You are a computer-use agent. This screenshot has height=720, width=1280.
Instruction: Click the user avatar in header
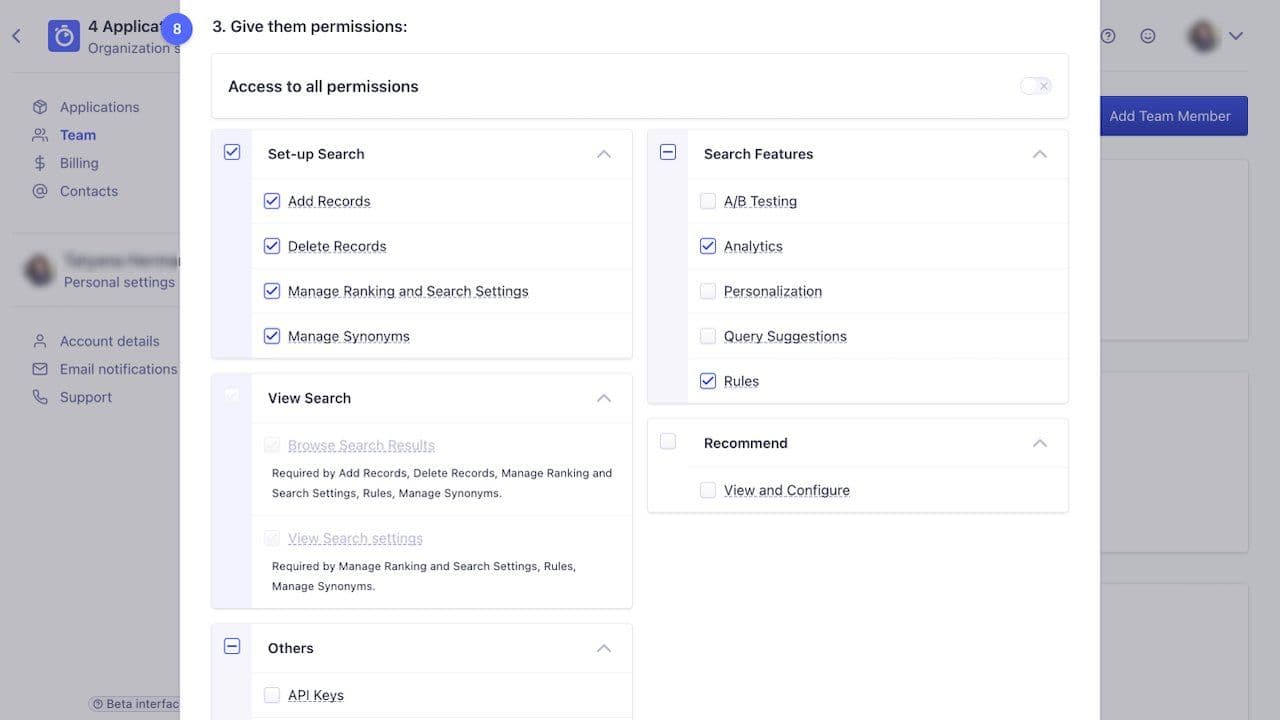tap(1203, 36)
